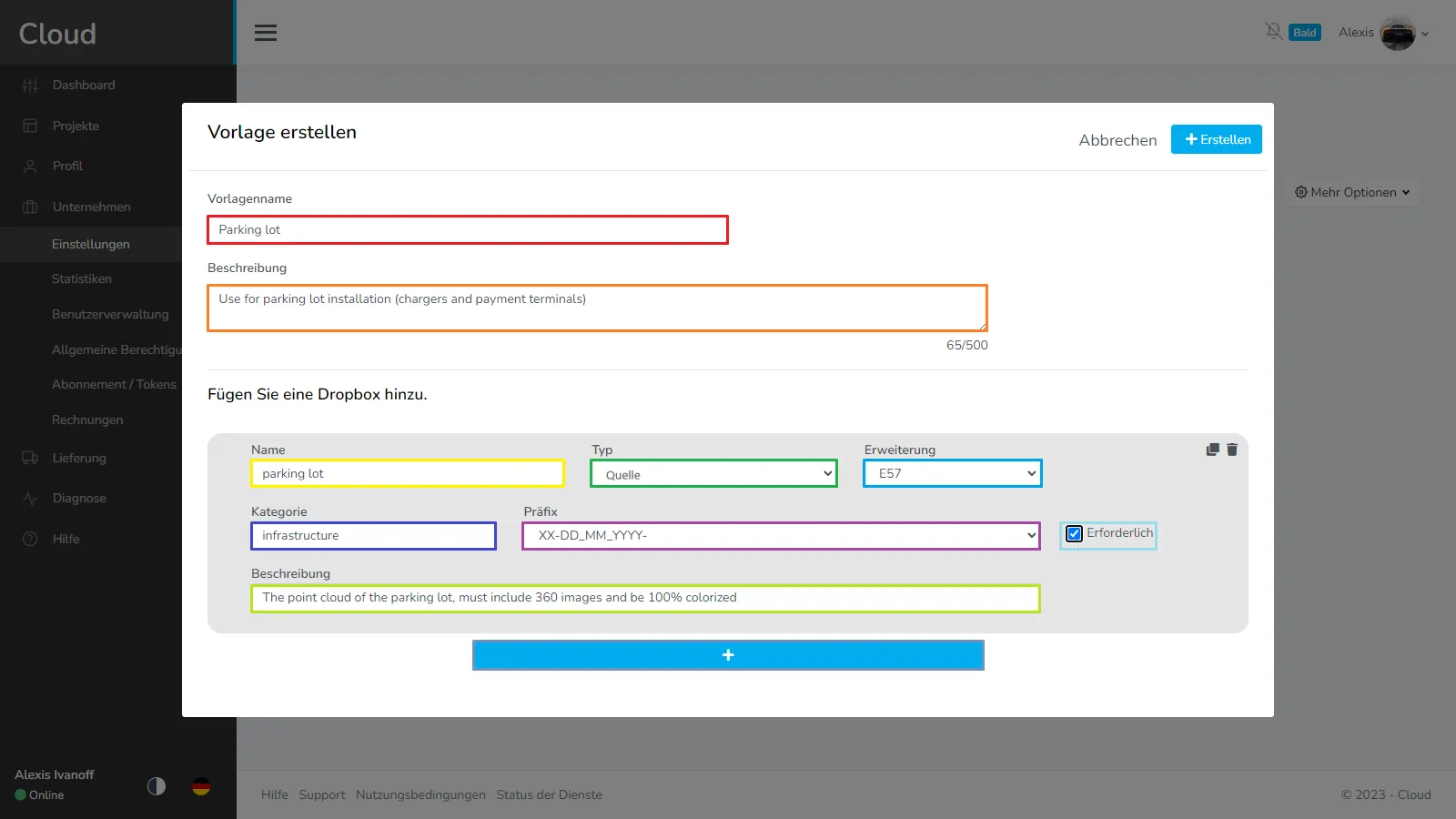Open the Erweiterung dropdown showing E57

coord(953,473)
